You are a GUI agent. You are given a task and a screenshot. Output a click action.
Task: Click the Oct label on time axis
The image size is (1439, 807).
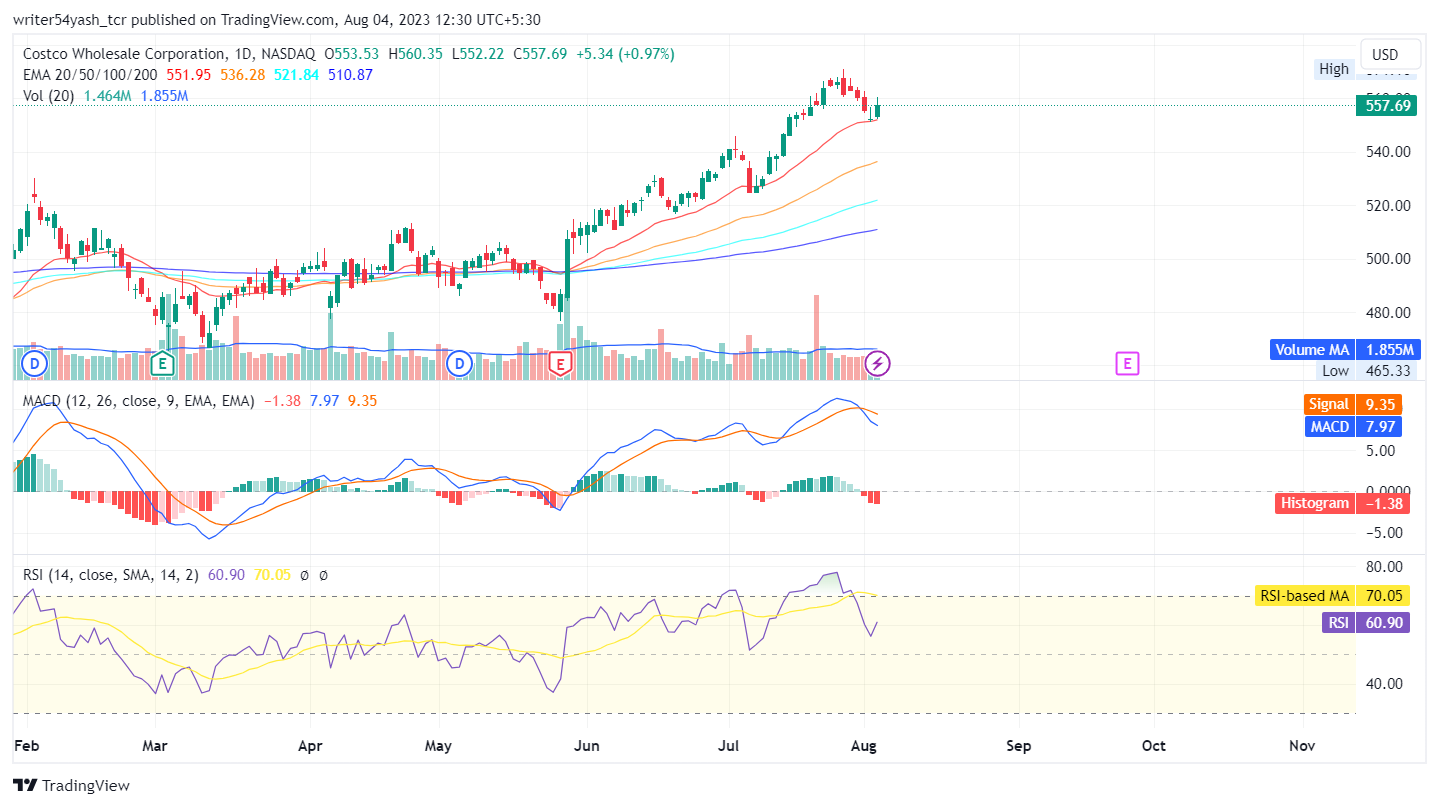coord(1154,746)
